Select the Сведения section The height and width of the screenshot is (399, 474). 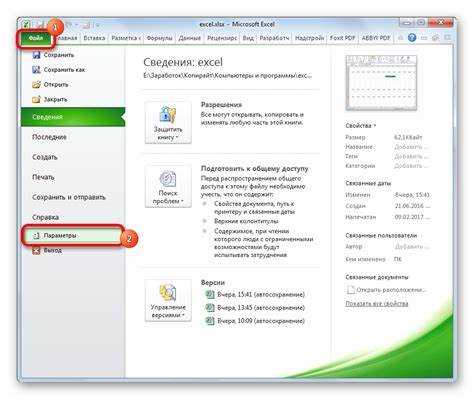click(x=73, y=117)
